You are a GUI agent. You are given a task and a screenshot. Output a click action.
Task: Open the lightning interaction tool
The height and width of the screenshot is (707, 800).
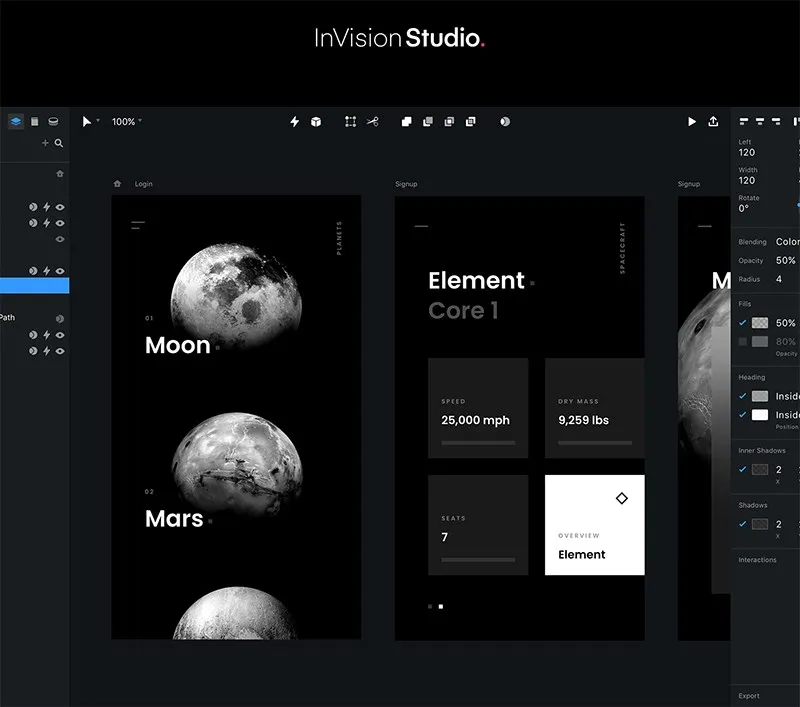click(294, 121)
